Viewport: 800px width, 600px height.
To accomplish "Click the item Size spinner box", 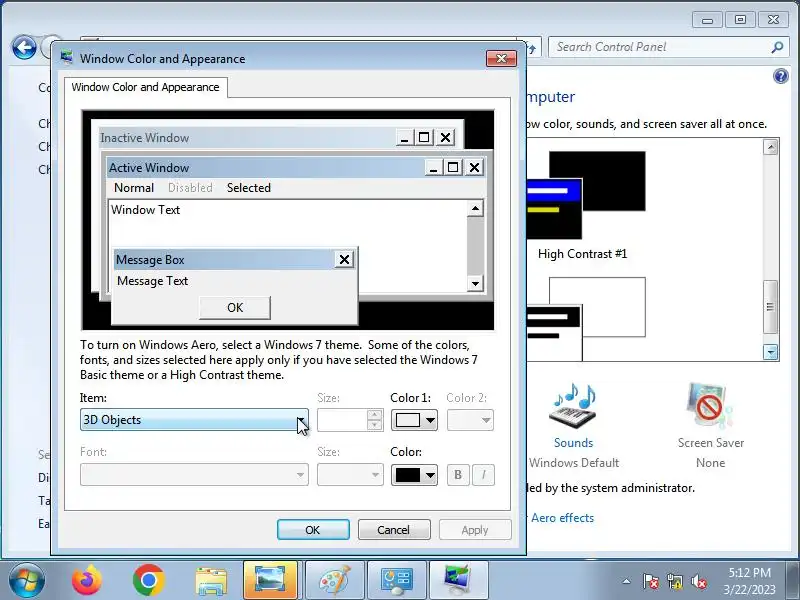I will tap(350, 420).
